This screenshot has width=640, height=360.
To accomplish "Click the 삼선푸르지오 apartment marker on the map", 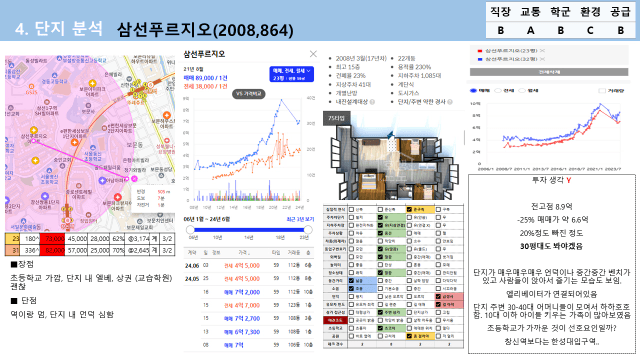I will coord(34,131).
